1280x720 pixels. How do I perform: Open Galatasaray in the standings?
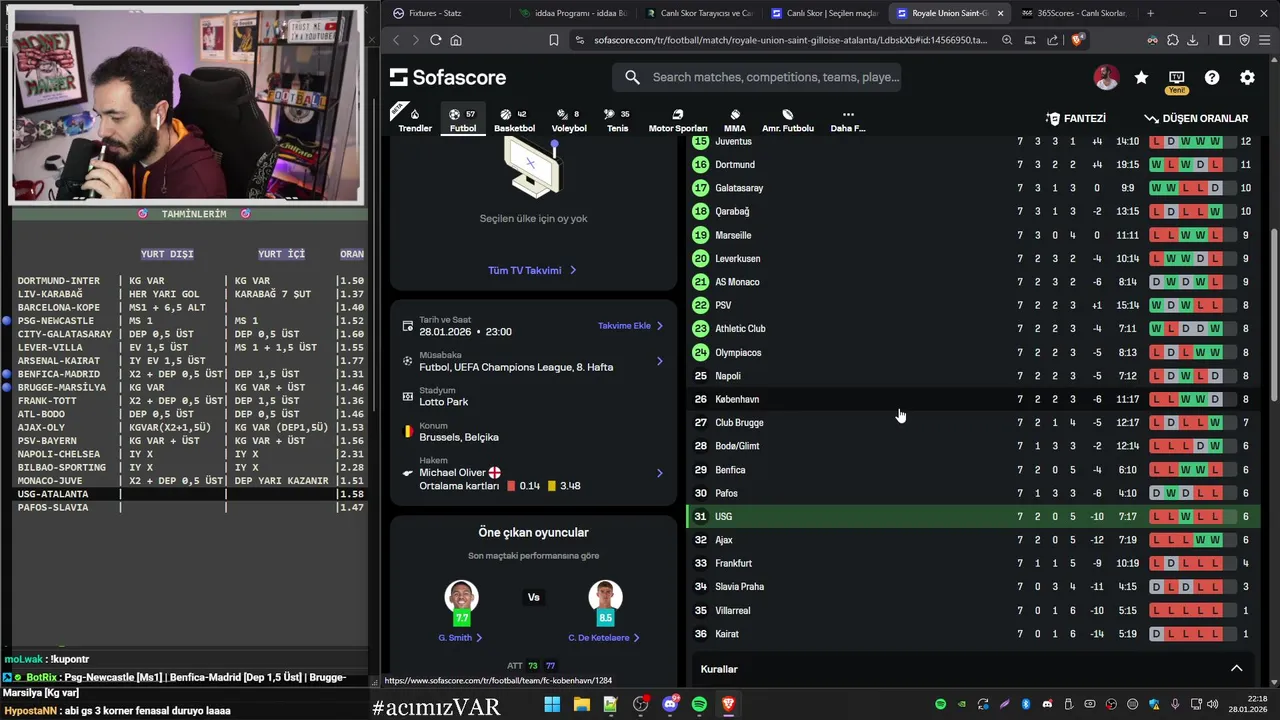pos(972,188)
